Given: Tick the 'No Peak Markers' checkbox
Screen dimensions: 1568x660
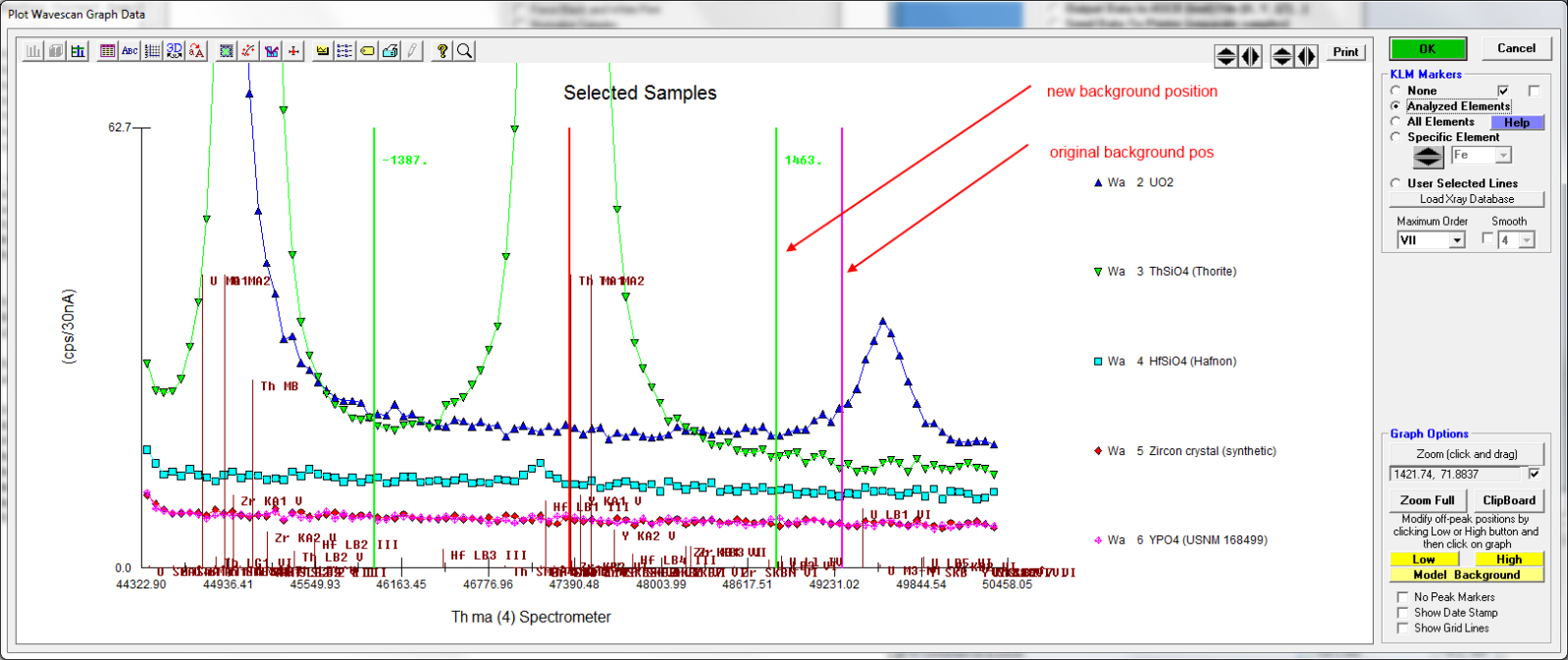Looking at the screenshot, I should (x=1402, y=597).
